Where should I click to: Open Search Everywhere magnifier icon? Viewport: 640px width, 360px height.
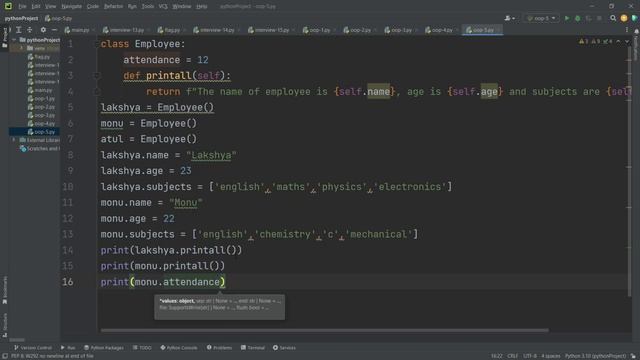coord(613,18)
